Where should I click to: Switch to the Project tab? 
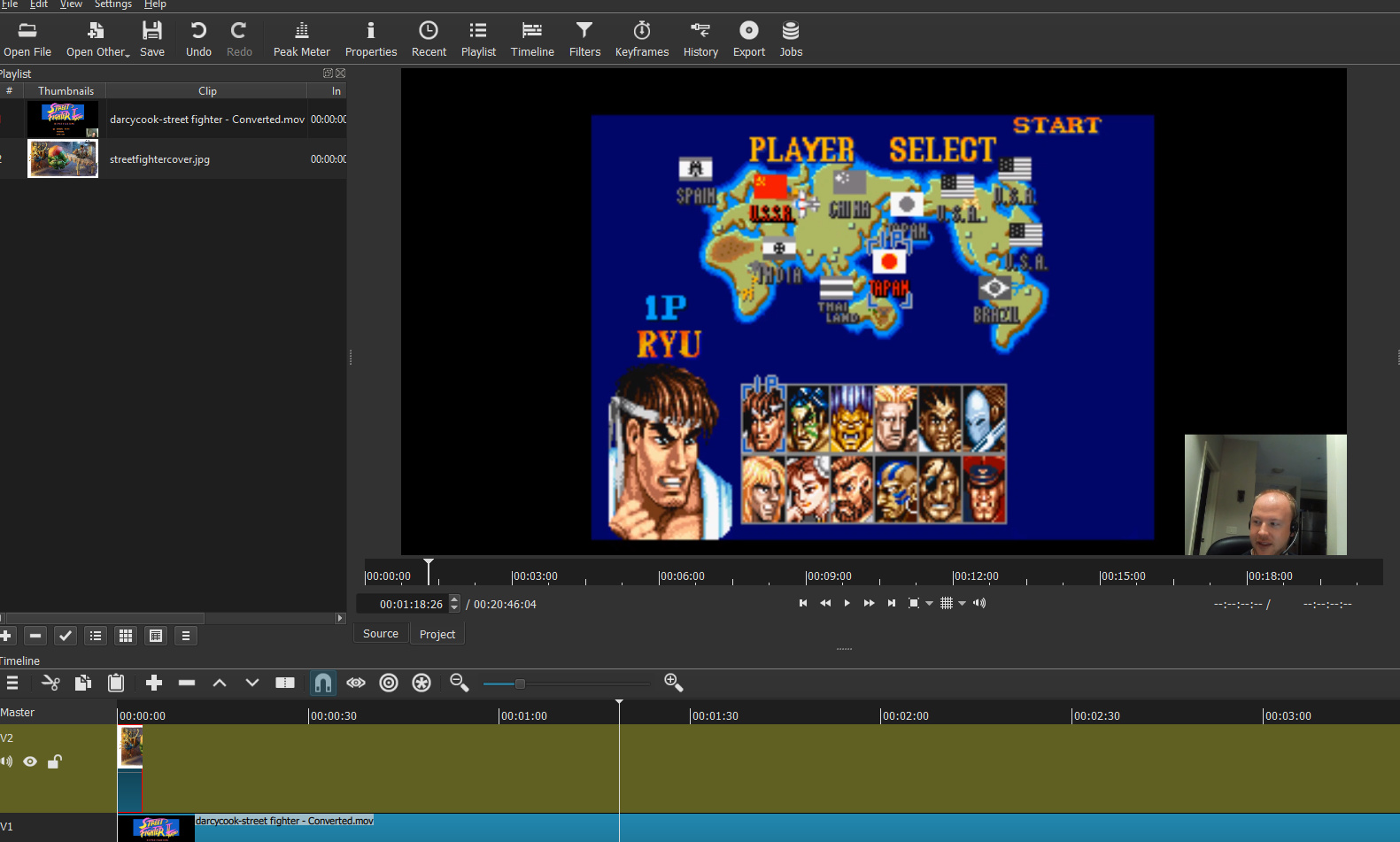click(x=437, y=634)
